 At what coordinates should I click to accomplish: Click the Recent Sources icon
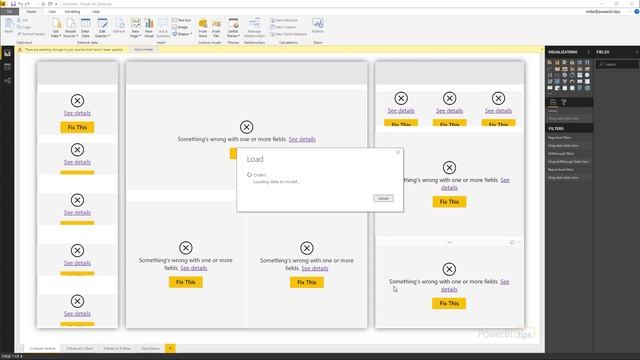[71, 24]
